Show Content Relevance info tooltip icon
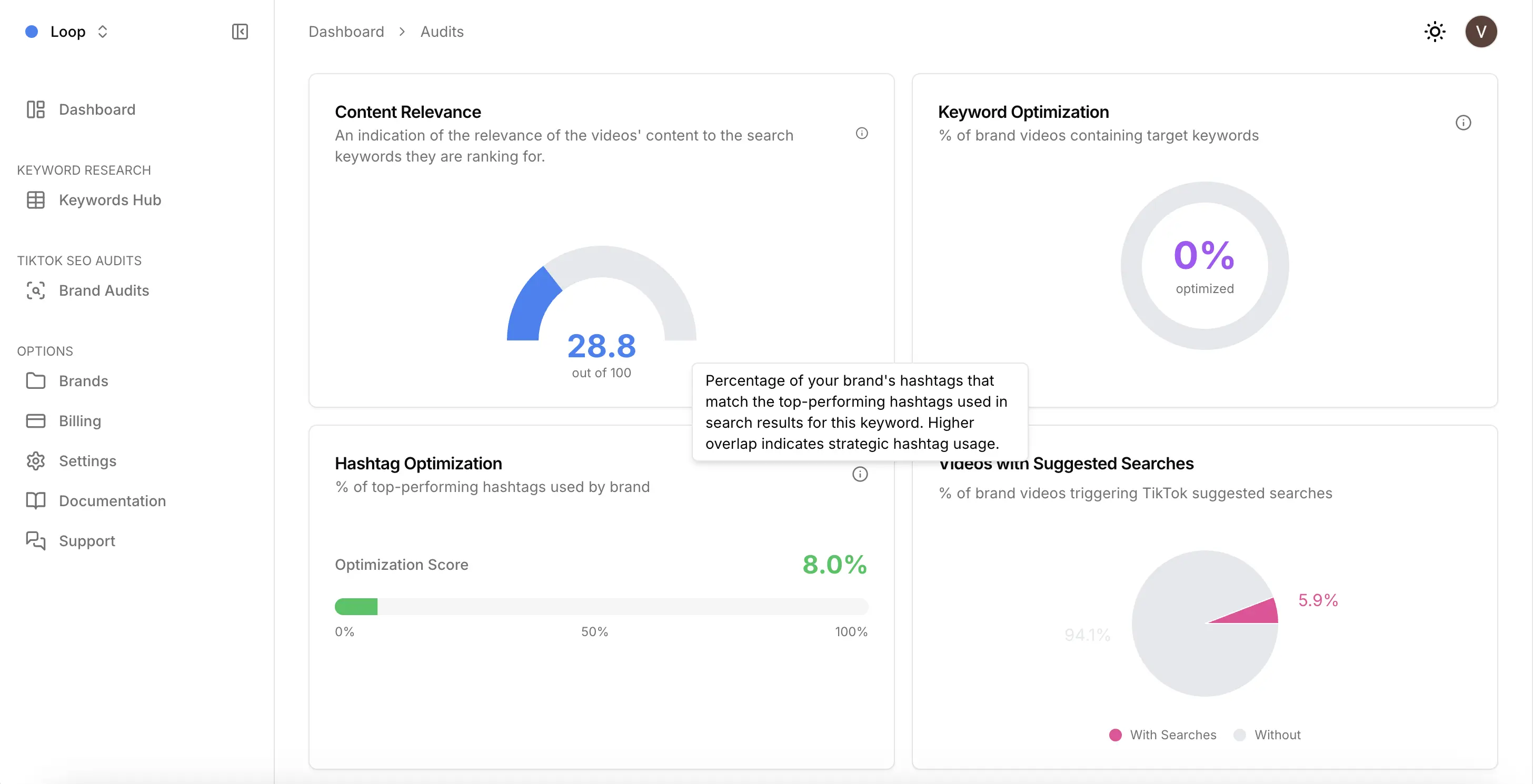This screenshot has height=784, width=1533. pos(862,133)
